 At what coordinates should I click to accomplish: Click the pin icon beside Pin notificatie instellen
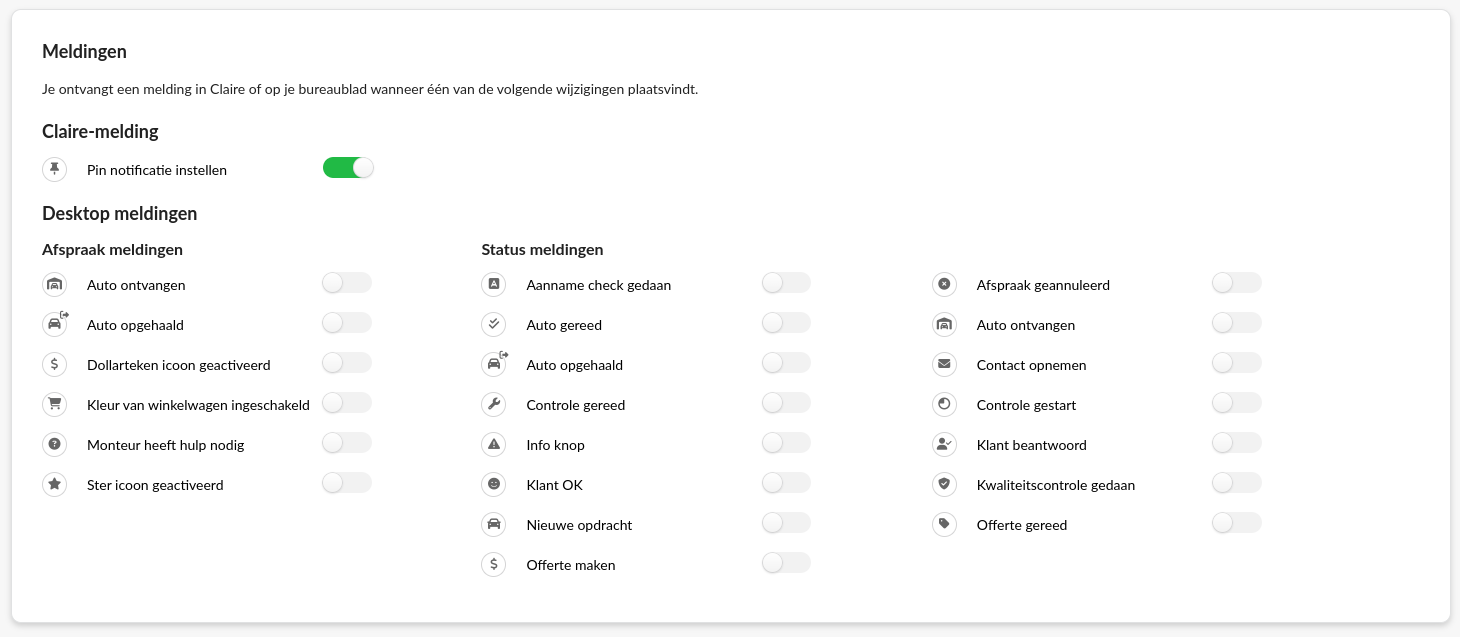coord(54,169)
